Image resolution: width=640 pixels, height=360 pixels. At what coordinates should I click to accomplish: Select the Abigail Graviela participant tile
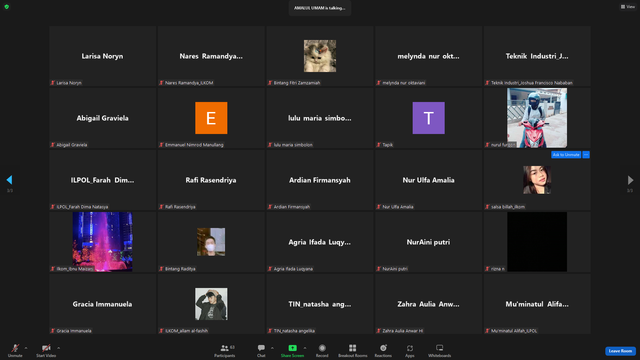[102, 118]
